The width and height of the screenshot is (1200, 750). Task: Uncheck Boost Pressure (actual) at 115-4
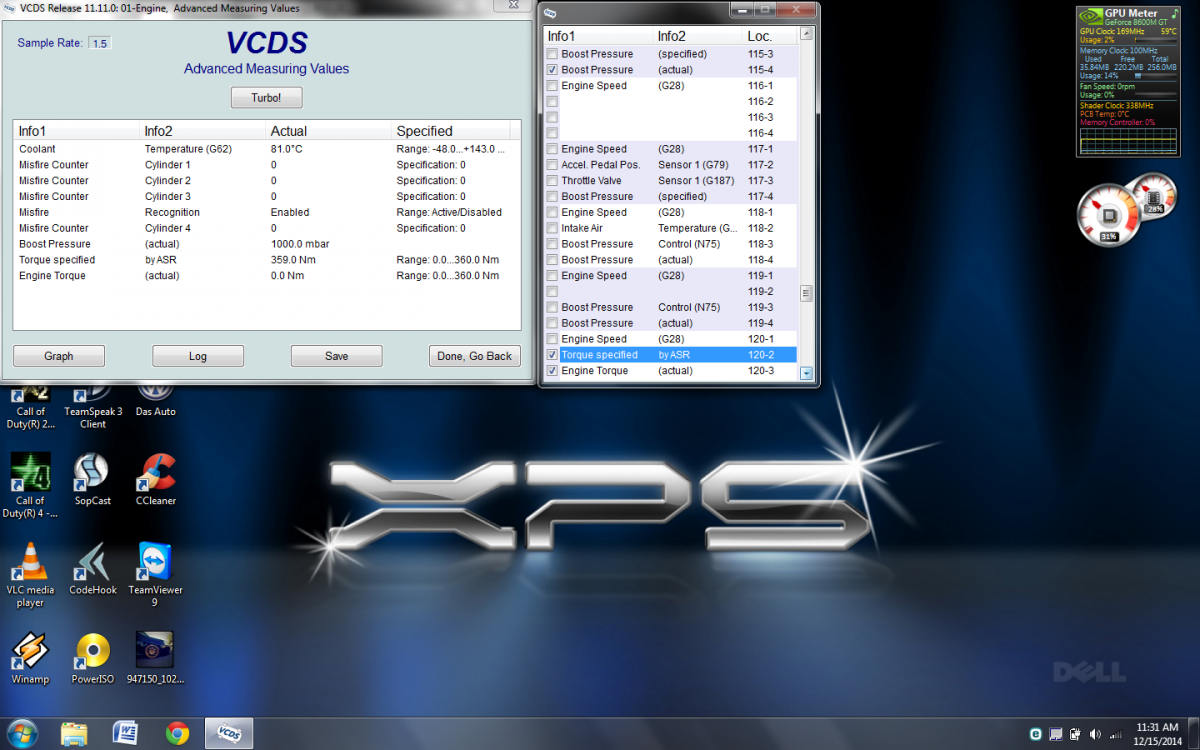552,70
